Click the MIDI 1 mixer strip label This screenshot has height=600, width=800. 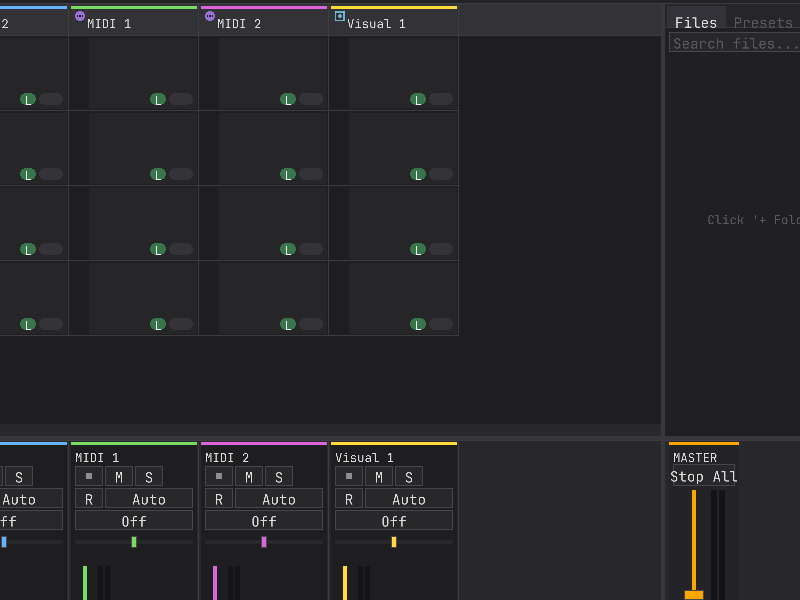click(x=97, y=458)
